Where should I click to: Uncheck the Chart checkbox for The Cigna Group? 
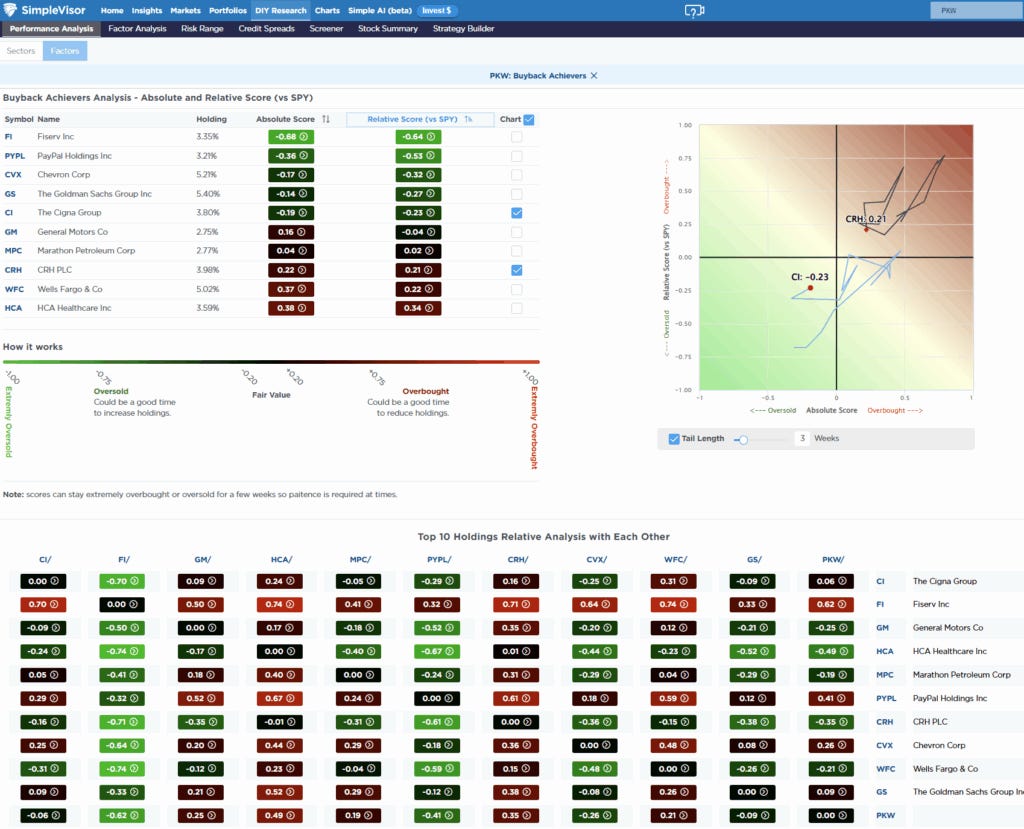(x=516, y=213)
